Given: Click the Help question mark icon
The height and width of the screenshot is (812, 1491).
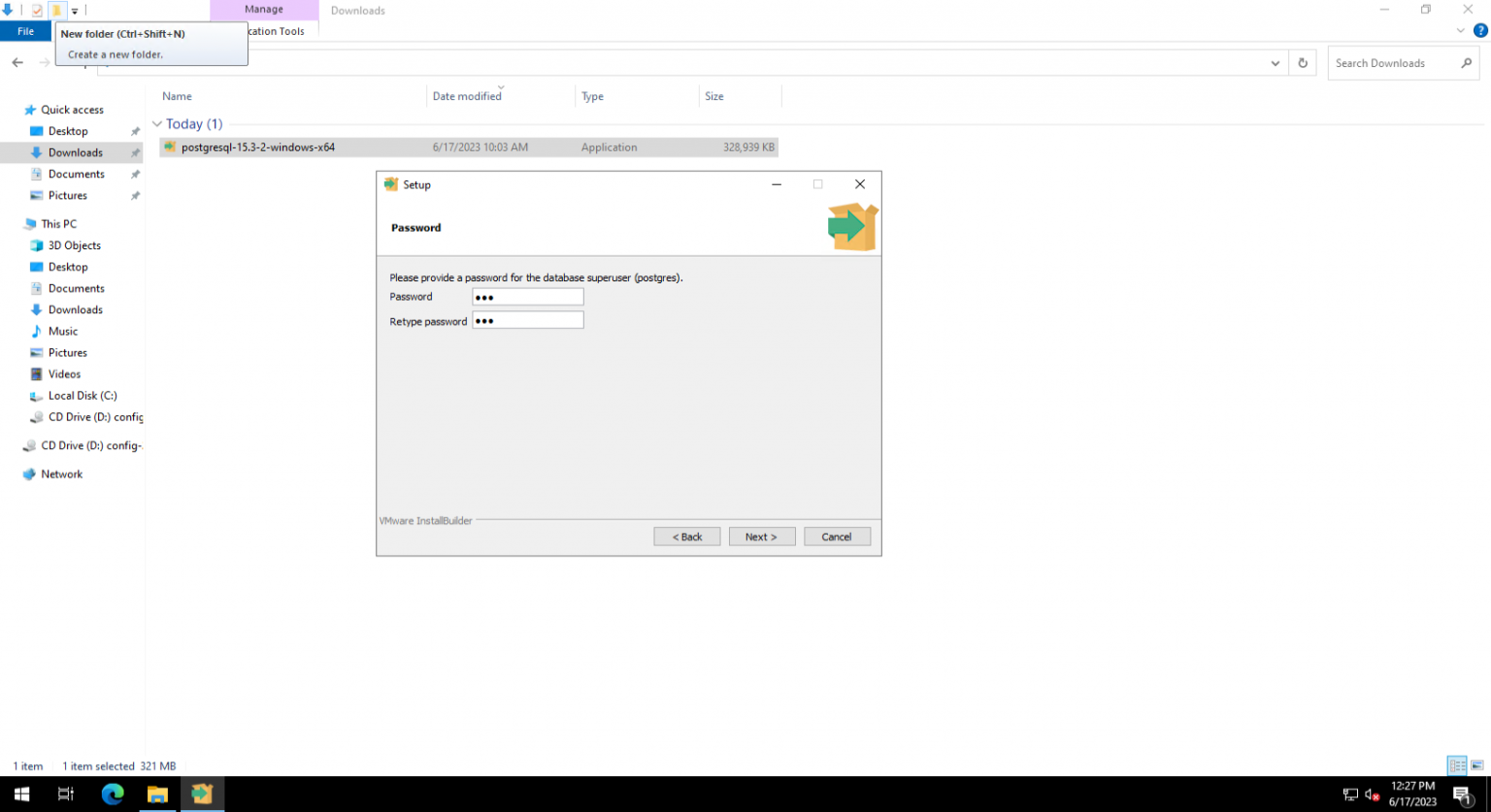Looking at the screenshot, I should click(x=1480, y=31).
